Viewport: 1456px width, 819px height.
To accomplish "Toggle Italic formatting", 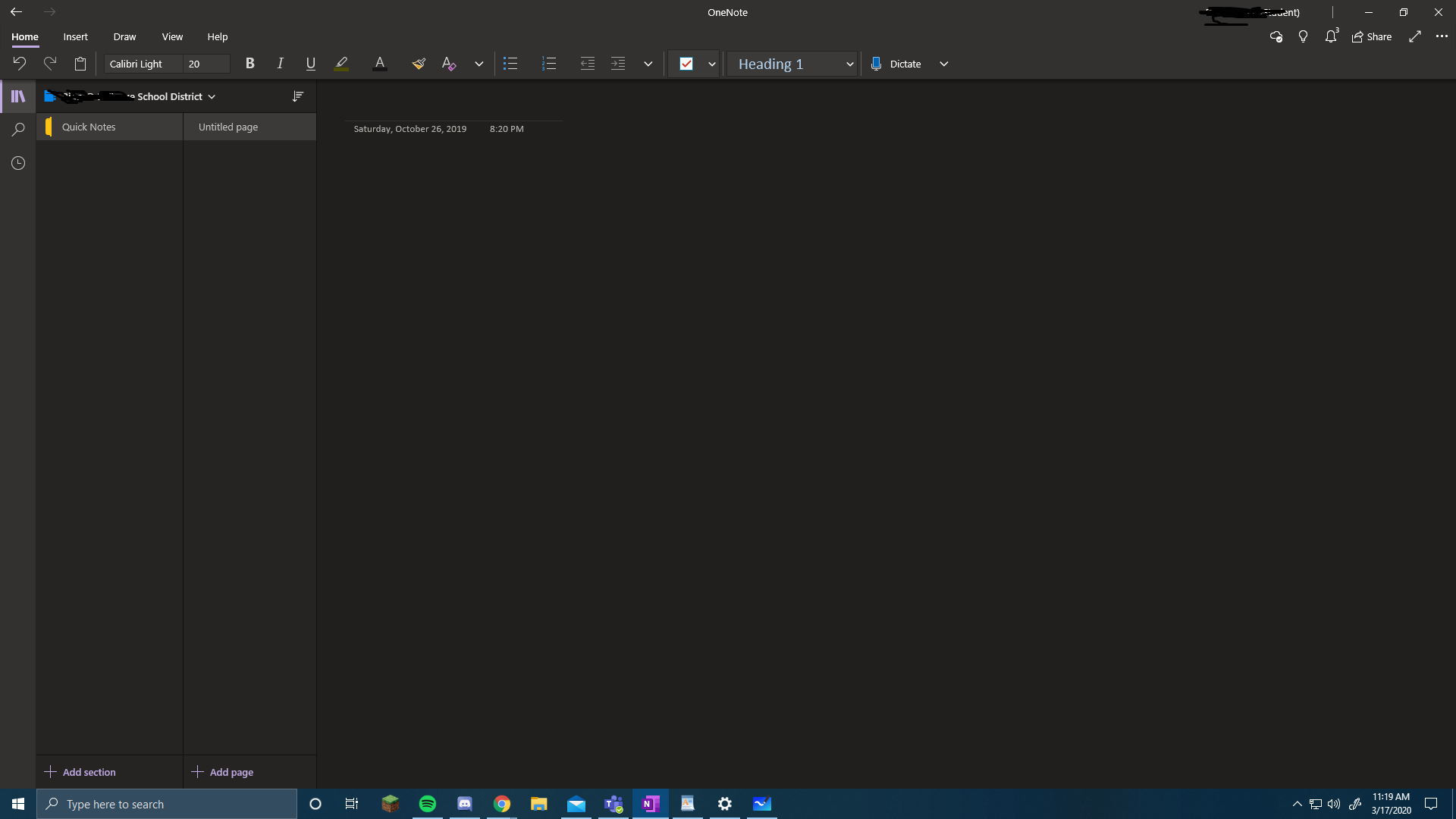I will point(280,64).
